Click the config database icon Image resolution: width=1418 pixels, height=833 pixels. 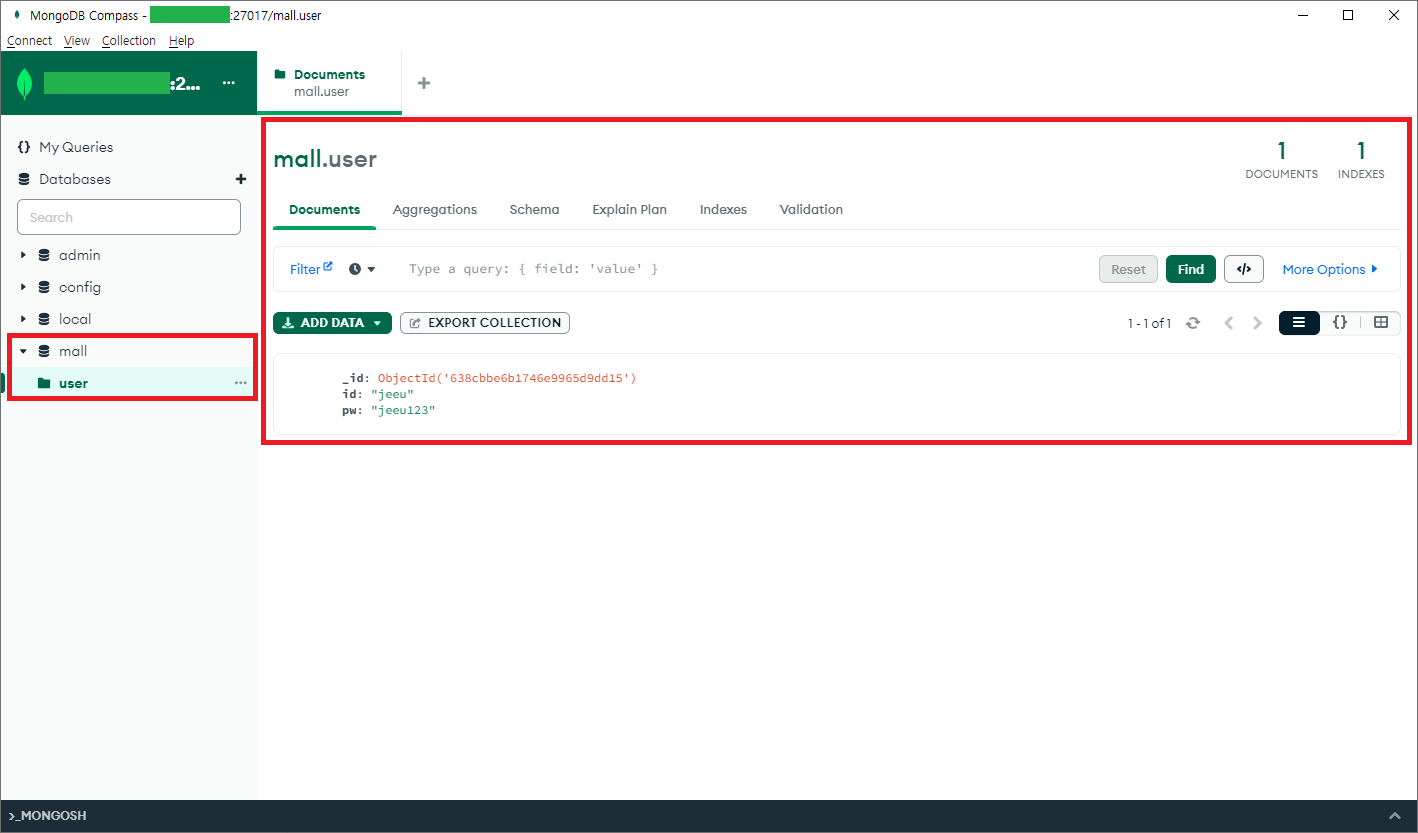(44, 287)
